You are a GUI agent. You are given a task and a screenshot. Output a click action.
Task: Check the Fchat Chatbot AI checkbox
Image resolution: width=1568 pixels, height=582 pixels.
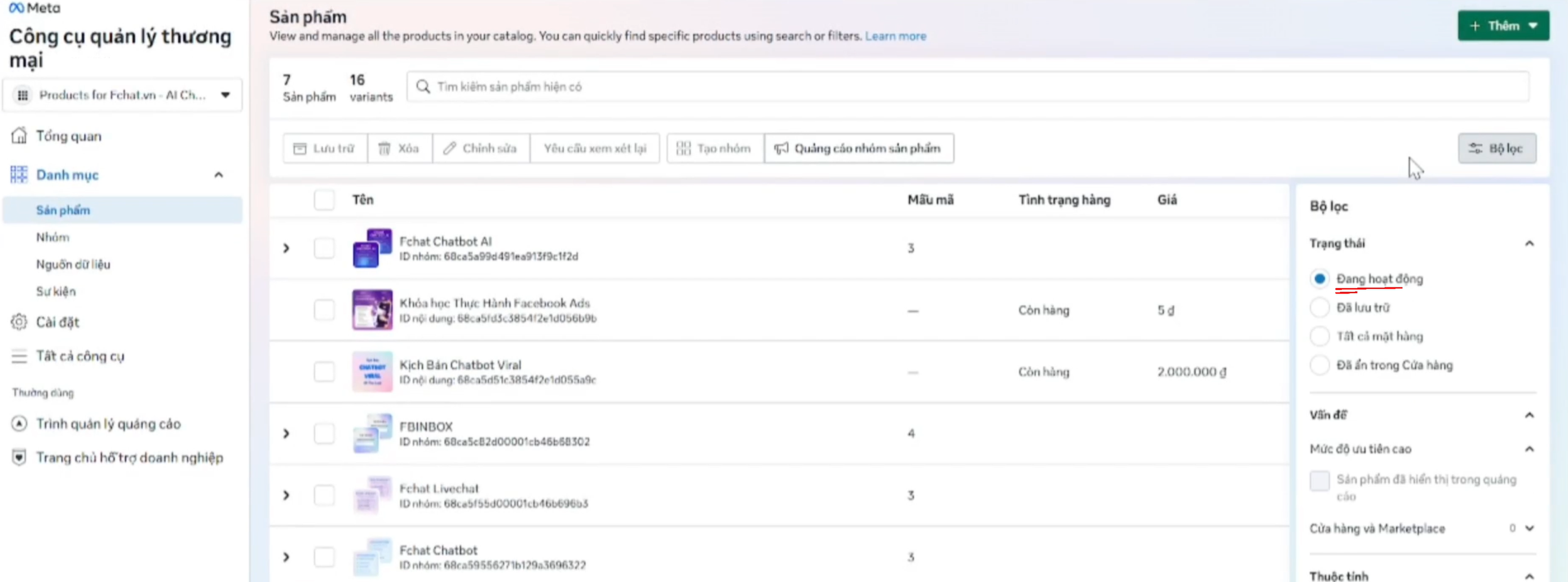point(324,248)
